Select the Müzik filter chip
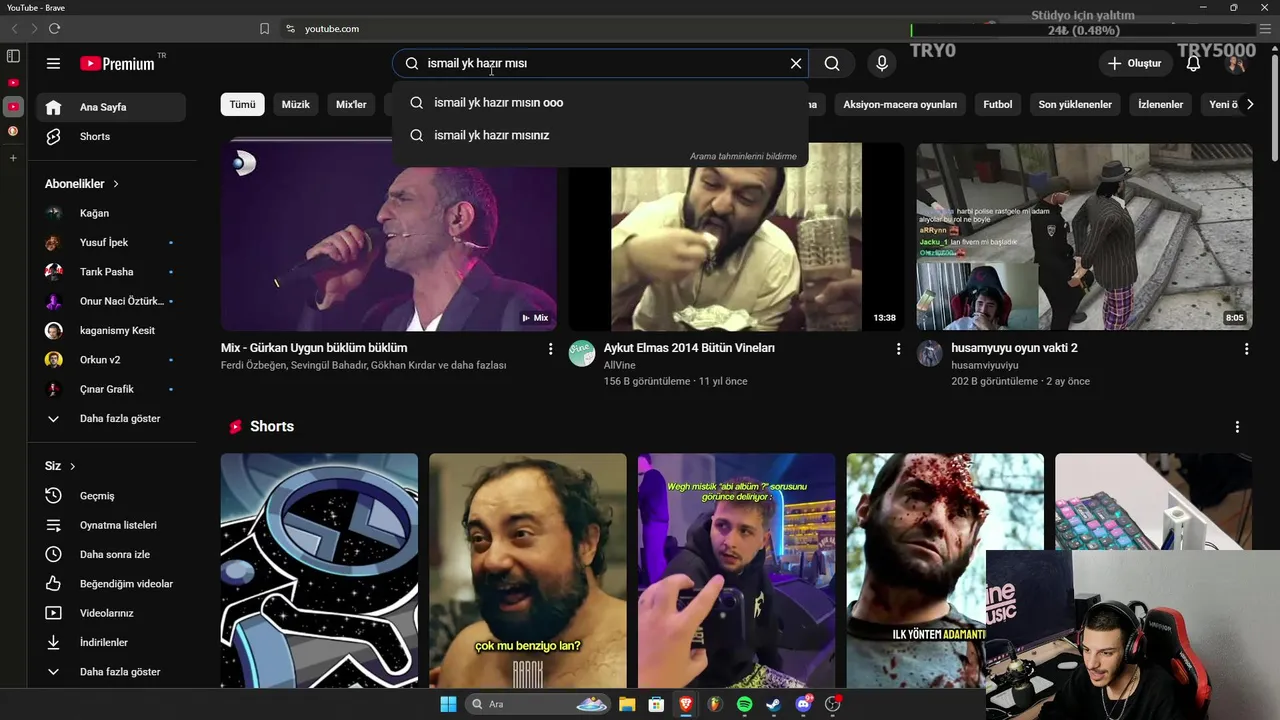Image resolution: width=1280 pixels, height=720 pixels. (x=295, y=104)
